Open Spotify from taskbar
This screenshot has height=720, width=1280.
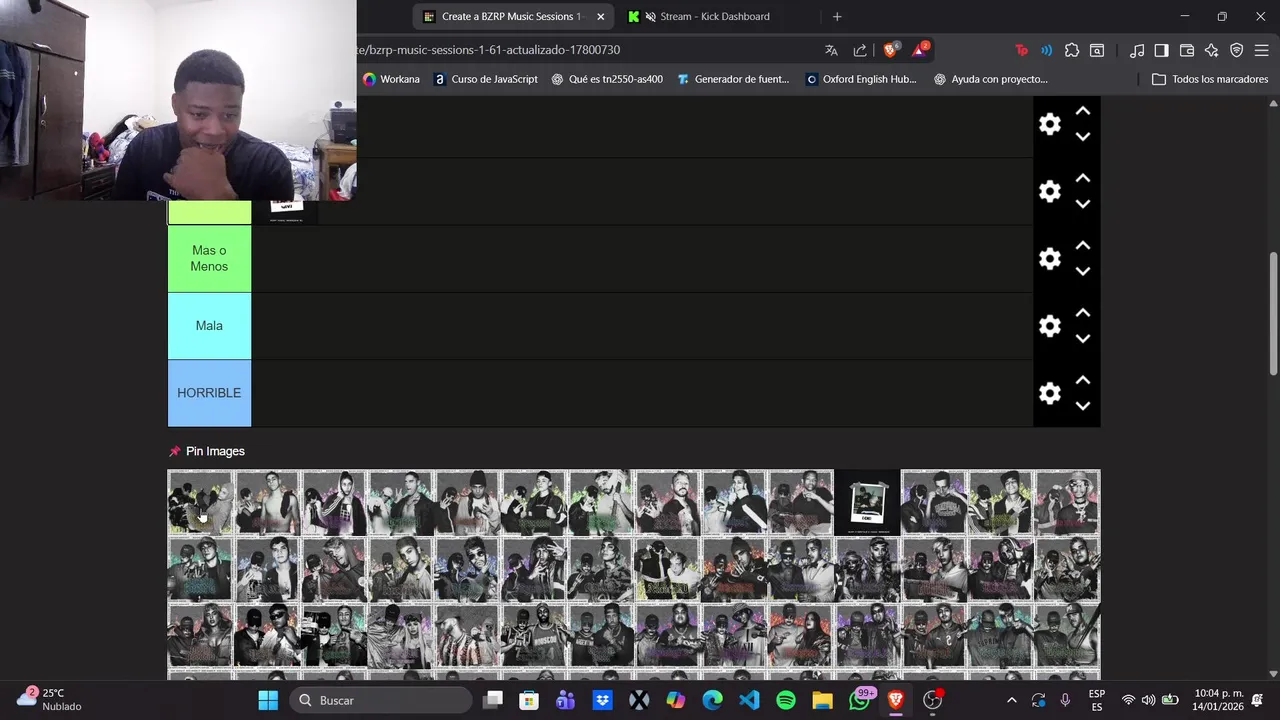click(x=786, y=700)
